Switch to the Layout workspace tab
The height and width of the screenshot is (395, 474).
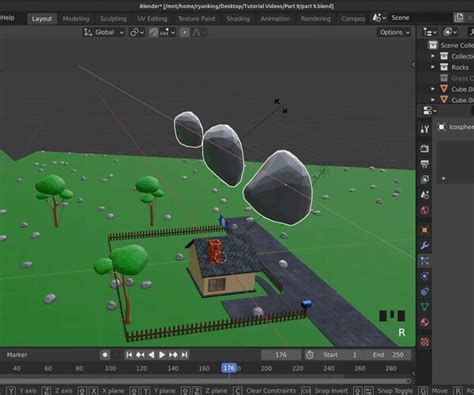(x=42, y=19)
